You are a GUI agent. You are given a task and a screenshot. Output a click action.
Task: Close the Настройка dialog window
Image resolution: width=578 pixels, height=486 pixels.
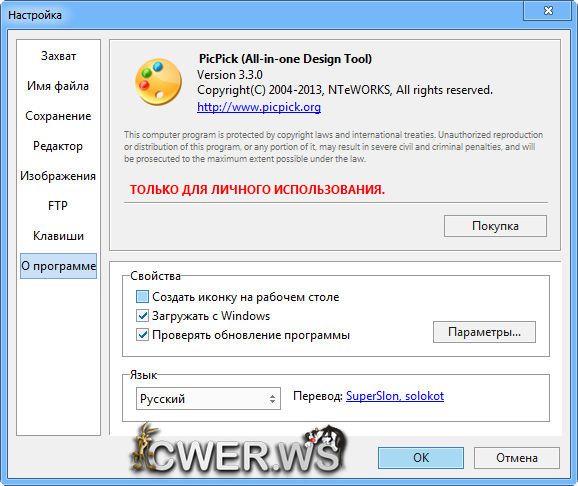[x=548, y=10]
